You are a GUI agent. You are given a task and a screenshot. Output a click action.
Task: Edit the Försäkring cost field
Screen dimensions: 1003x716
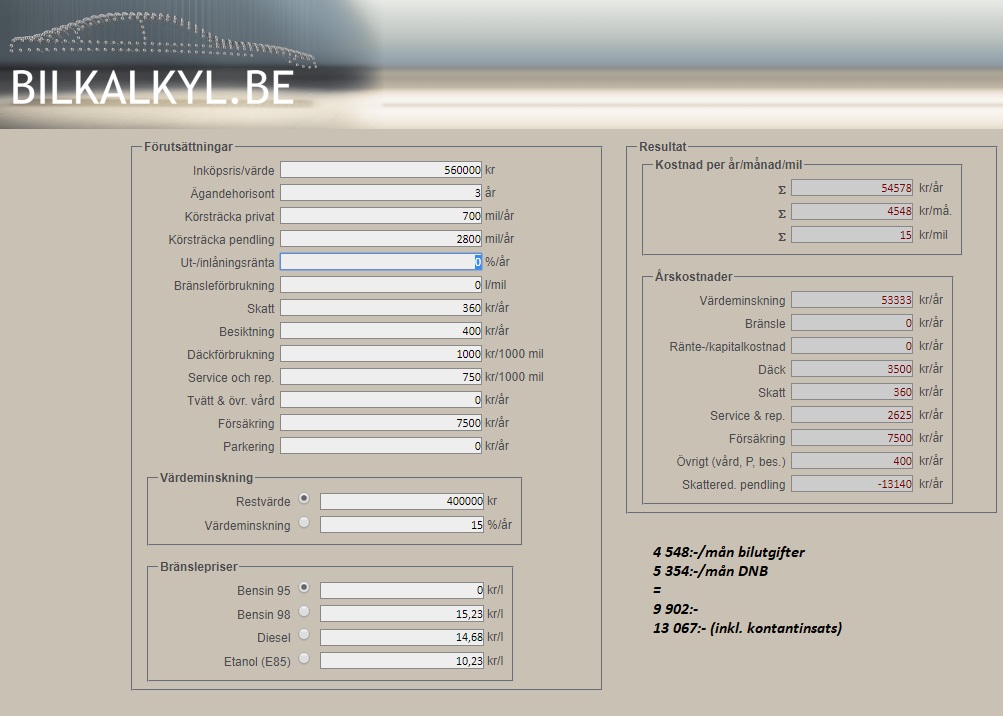(381, 423)
